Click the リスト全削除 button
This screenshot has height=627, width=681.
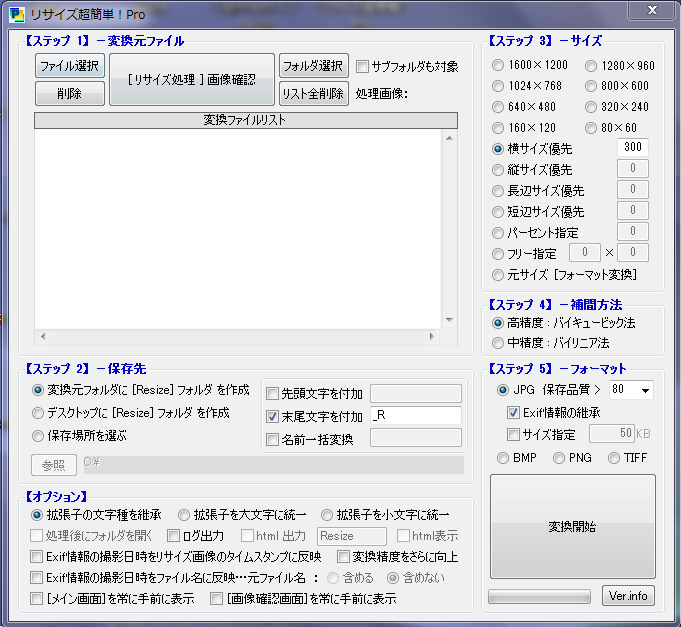pos(314,93)
